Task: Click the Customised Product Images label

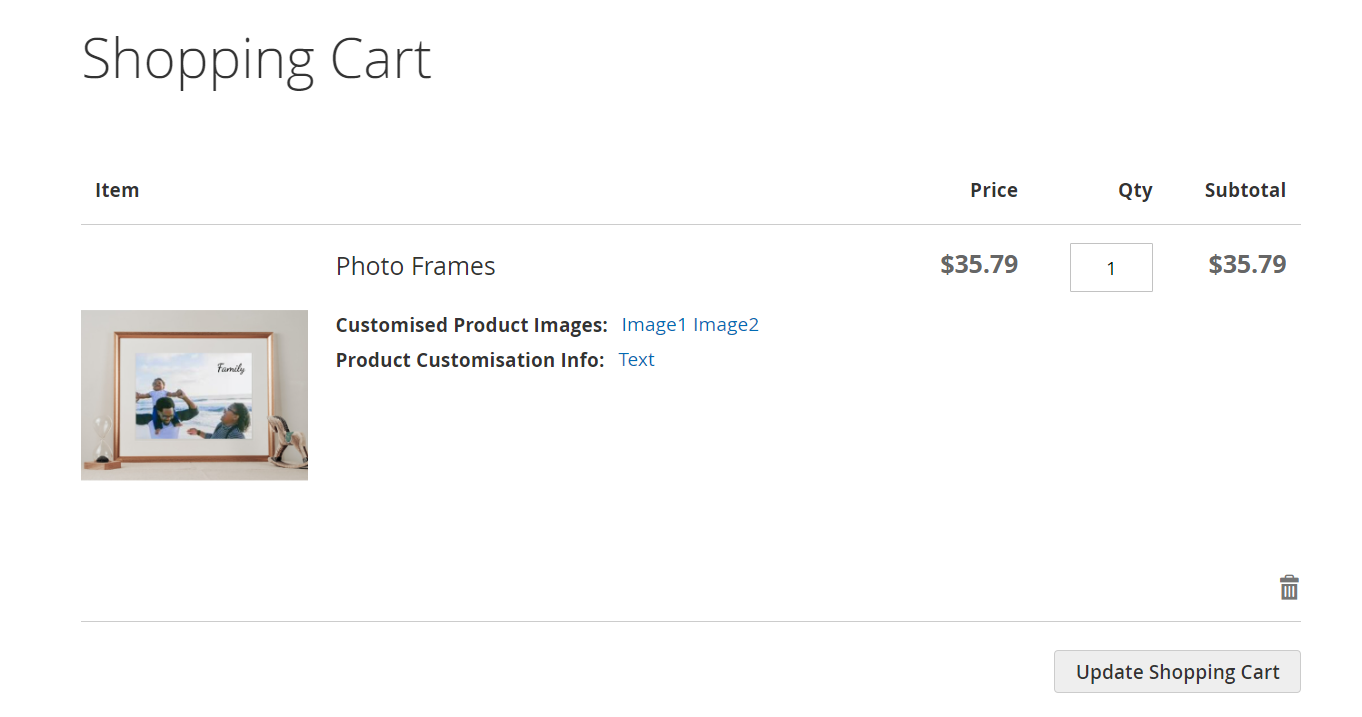Action: (471, 325)
